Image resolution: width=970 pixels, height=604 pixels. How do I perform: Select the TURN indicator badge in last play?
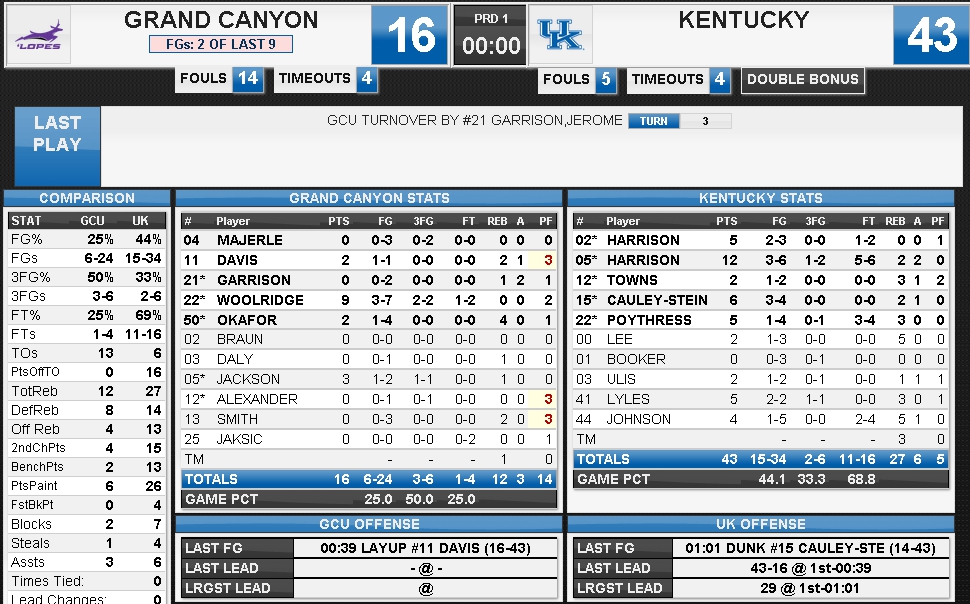654,121
